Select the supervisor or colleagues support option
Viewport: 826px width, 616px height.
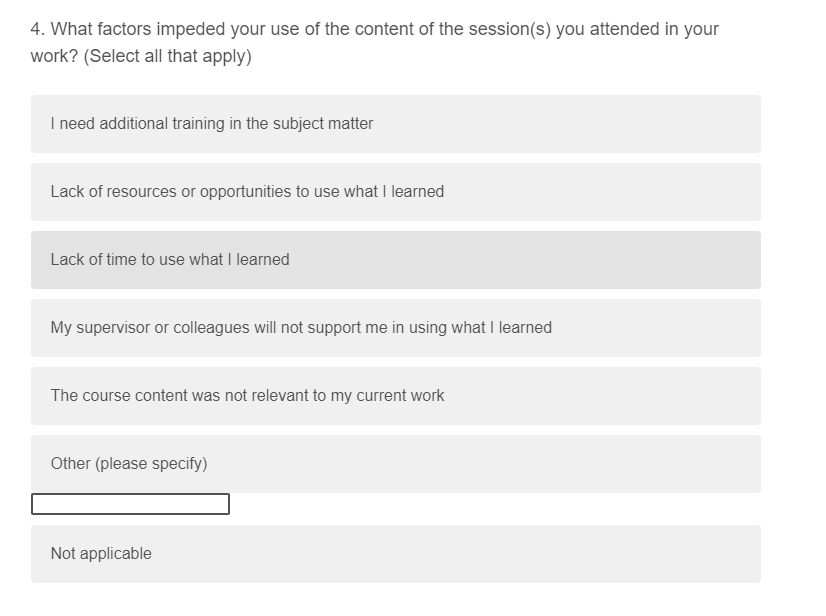coord(395,328)
